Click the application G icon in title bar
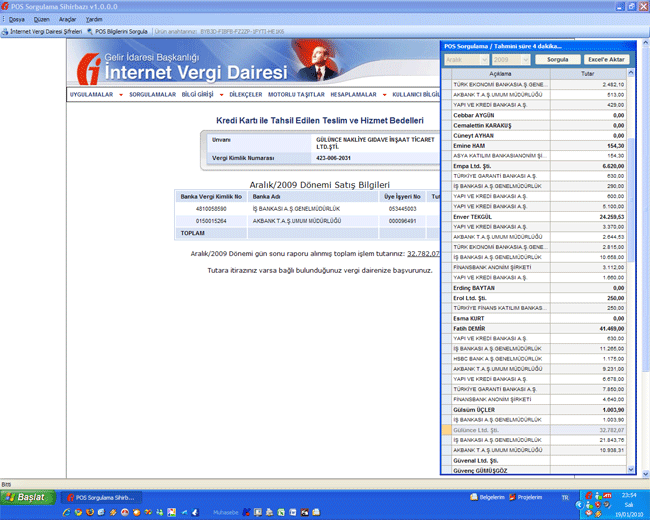The height and width of the screenshot is (520, 650). (5, 6)
